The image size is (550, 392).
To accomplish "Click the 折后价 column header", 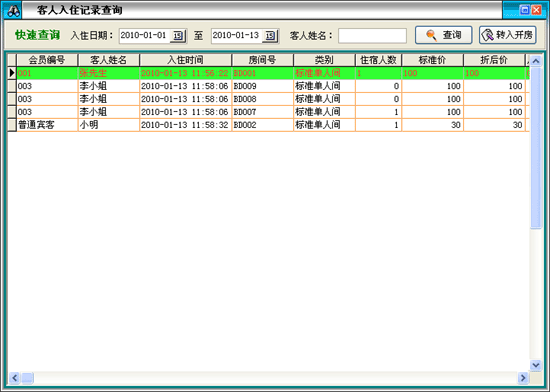I will [x=494, y=60].
